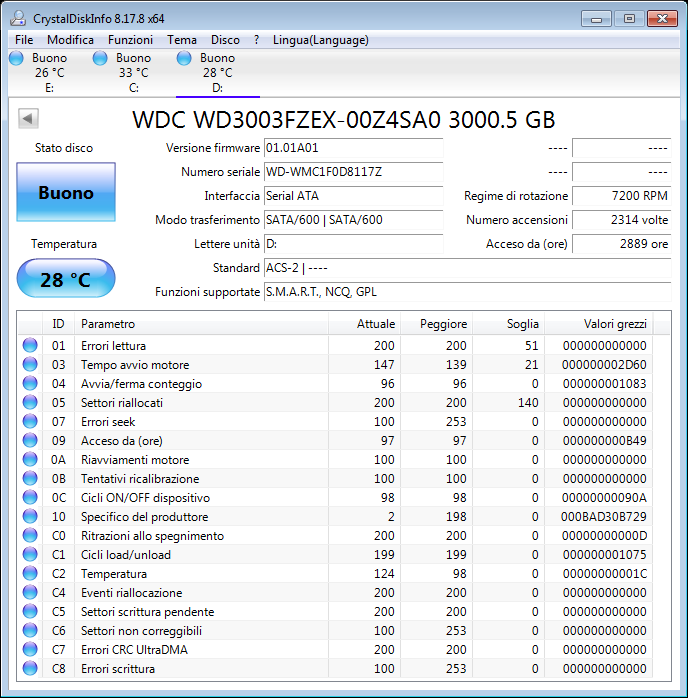The width and height of the screenshot is (688, 698).
Task: Click the Lettere unità field D:
Action: 353,244
